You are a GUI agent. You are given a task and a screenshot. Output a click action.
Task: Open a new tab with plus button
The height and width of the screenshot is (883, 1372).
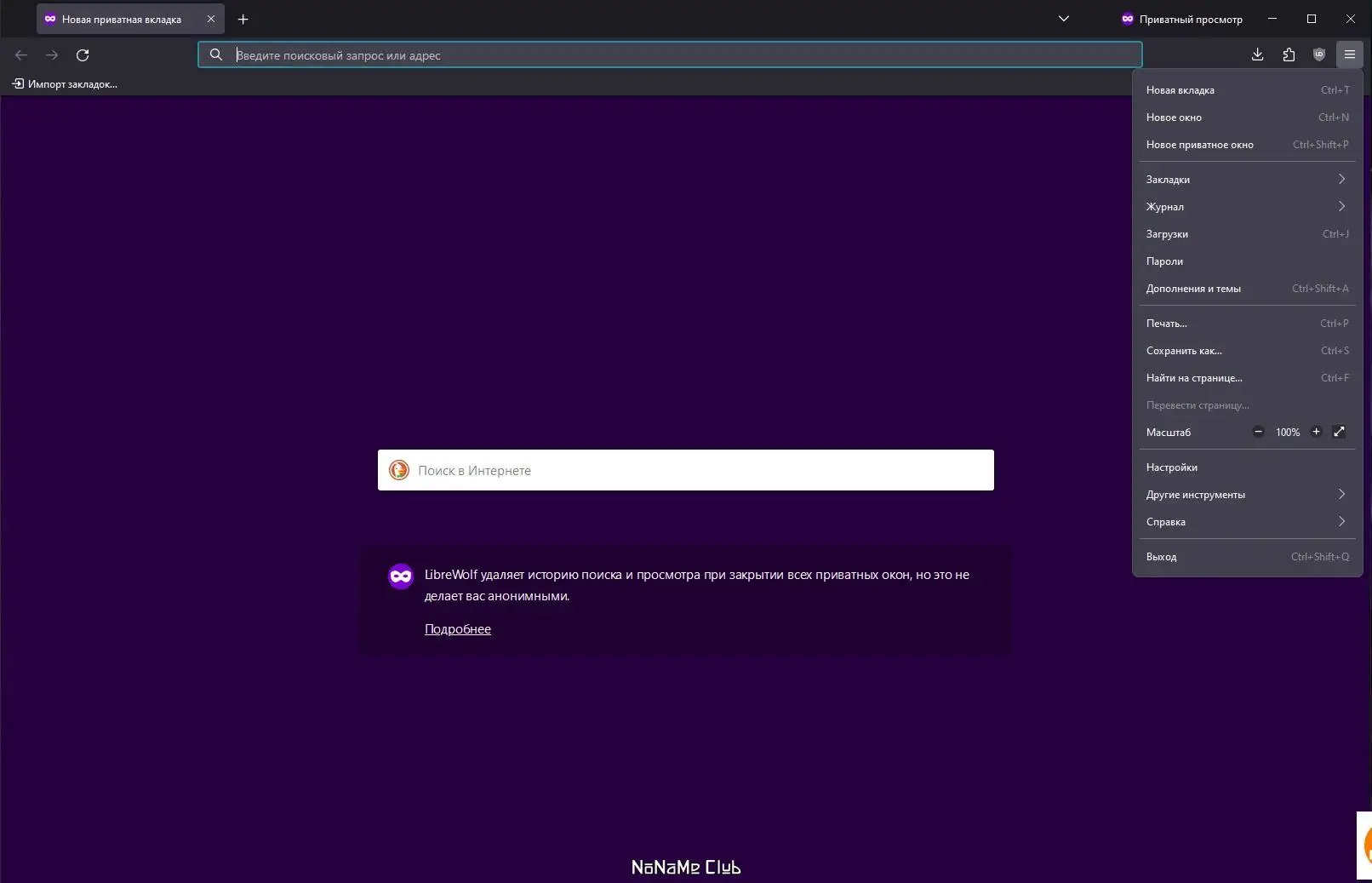point(243,19)
